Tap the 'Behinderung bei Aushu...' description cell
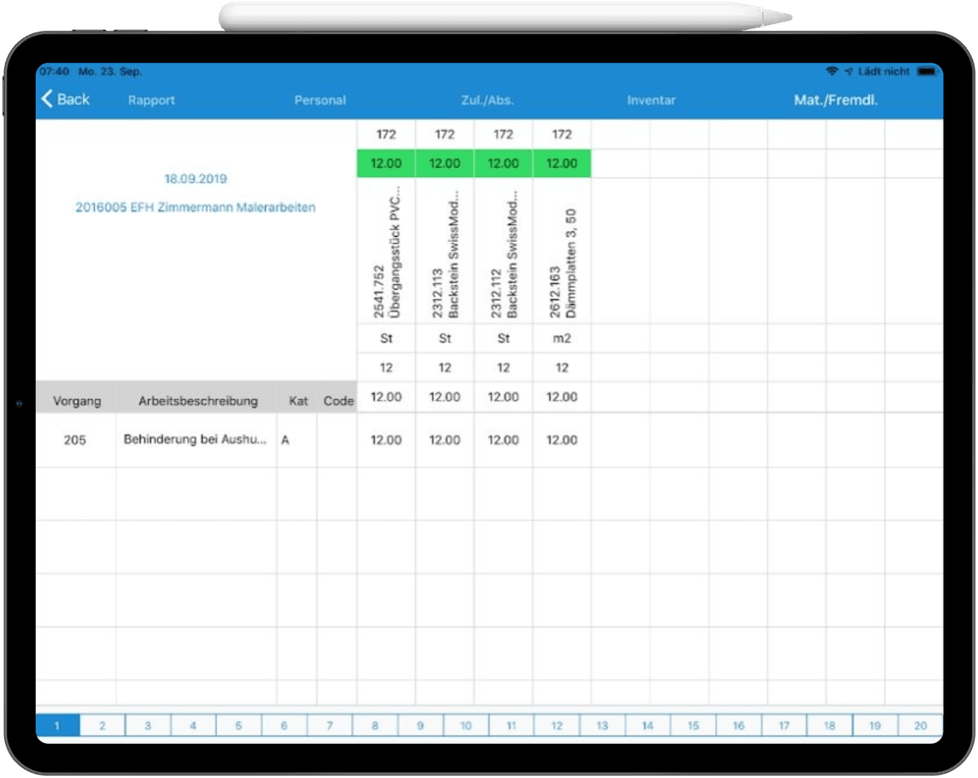 click(195, 439)
